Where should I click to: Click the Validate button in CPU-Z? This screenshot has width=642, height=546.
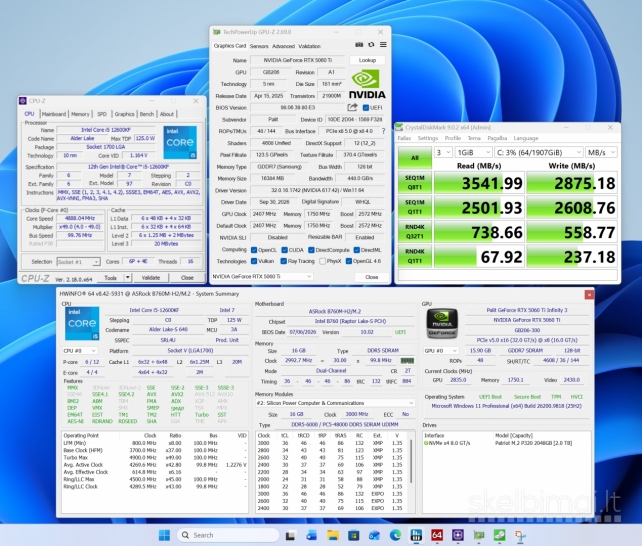pyautogui.click(x=151, y=278)
